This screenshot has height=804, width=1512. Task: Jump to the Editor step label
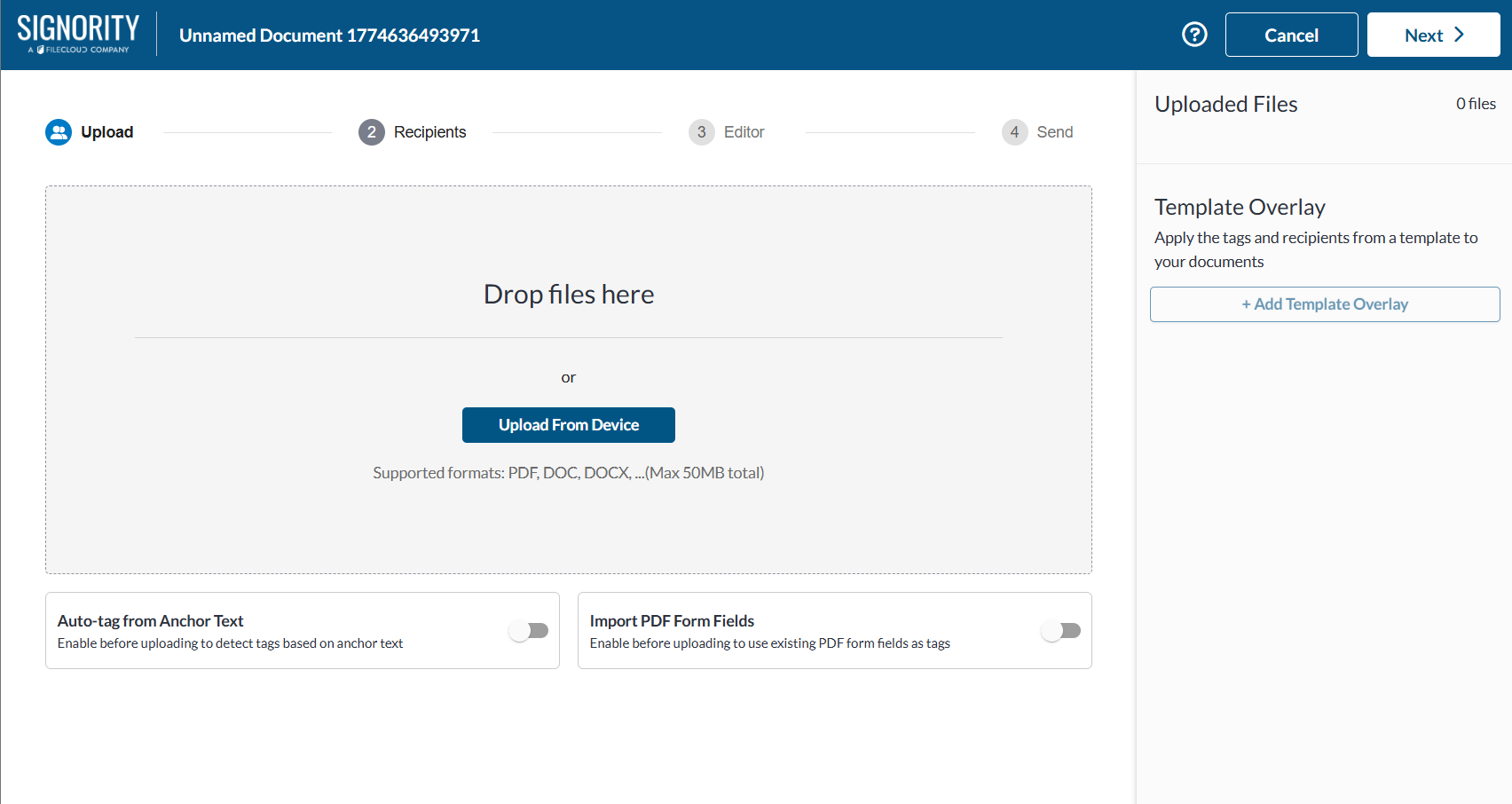(744, 132)
